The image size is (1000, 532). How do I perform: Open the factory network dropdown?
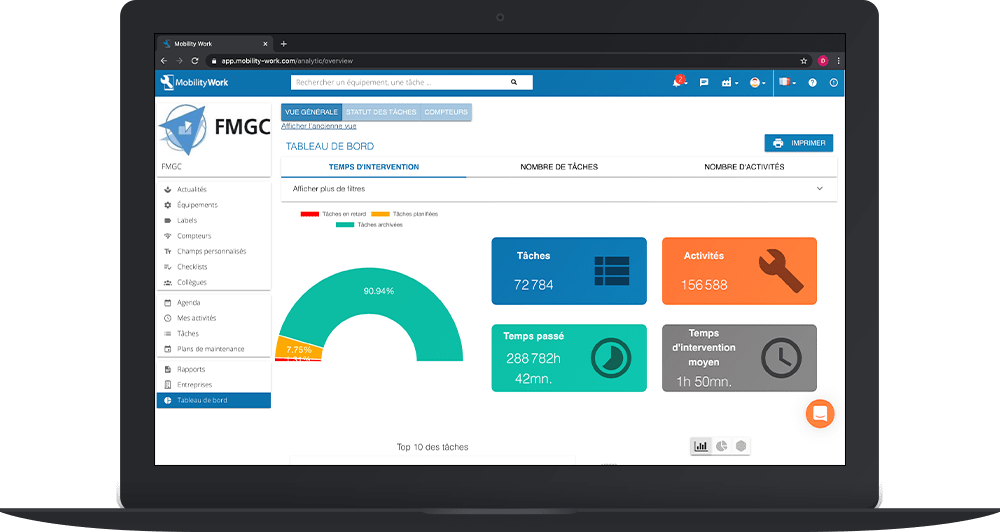(x=730, y=82)
